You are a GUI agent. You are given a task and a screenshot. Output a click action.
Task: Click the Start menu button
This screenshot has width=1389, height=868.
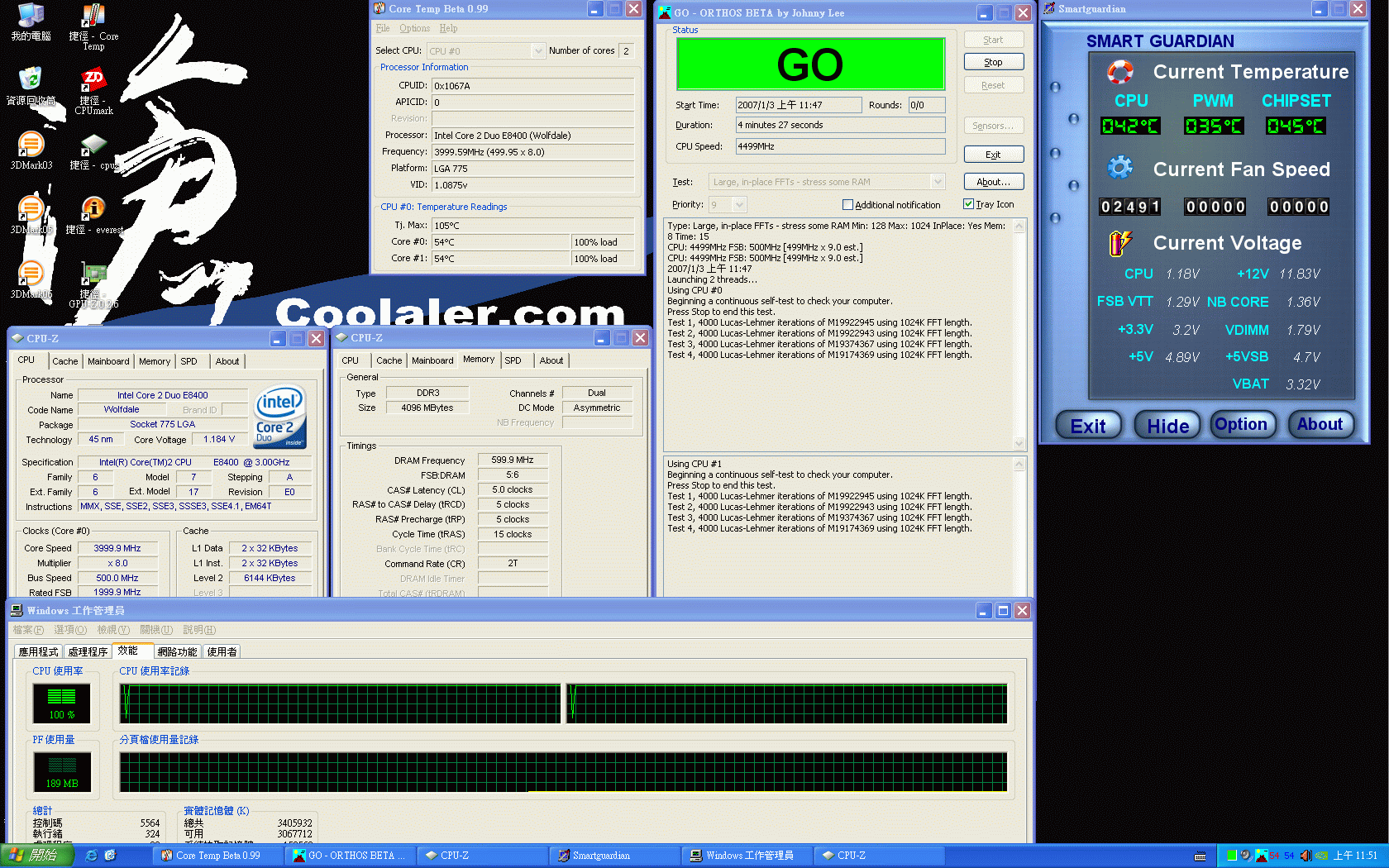pyautogui.click(x=36, y=856)
